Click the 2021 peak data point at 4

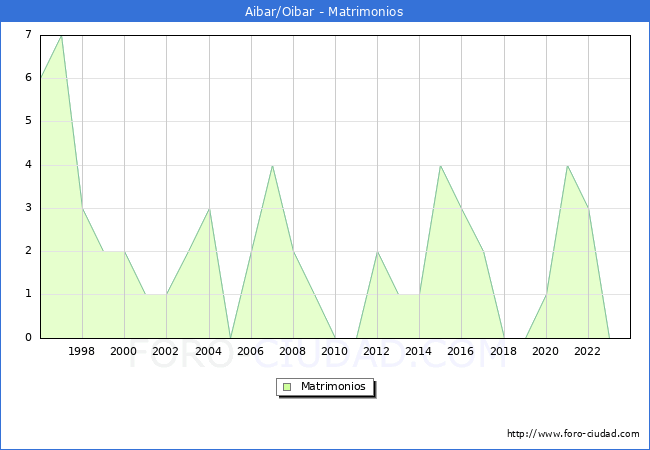(x=567, y=166)
